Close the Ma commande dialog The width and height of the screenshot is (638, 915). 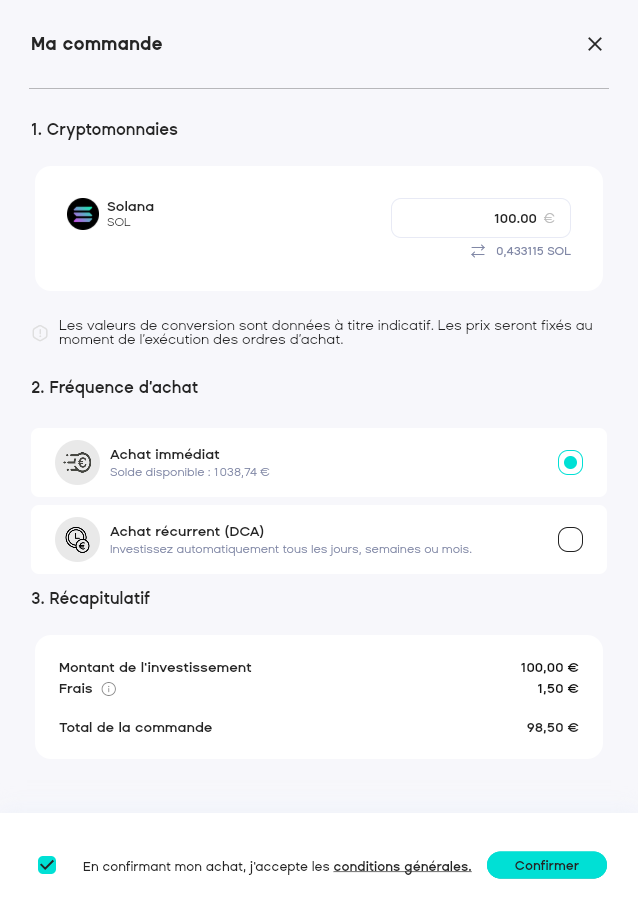click(595, 44)
